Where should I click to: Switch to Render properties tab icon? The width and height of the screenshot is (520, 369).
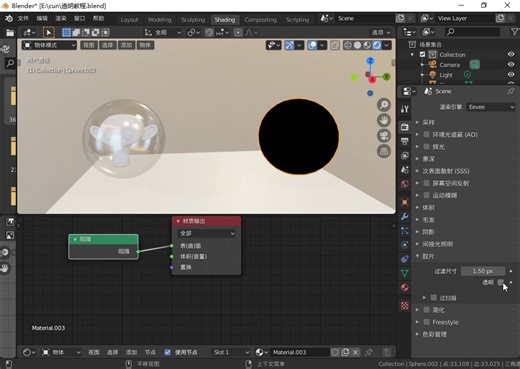pos(405,127)
